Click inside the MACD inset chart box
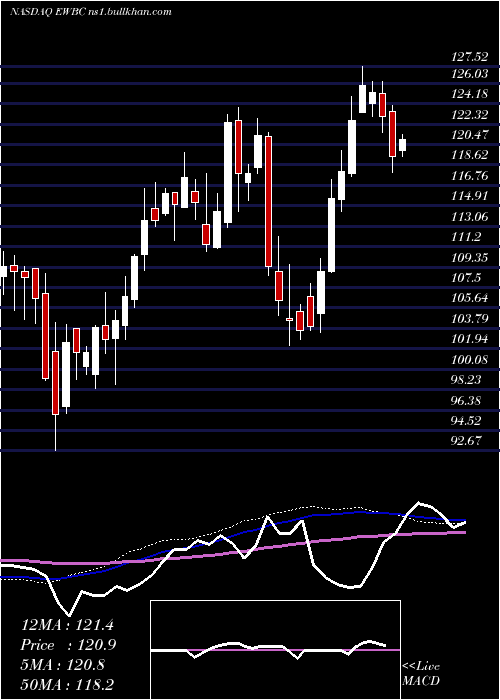This screenshot has height=700, width=500. [x=275, y=650]
